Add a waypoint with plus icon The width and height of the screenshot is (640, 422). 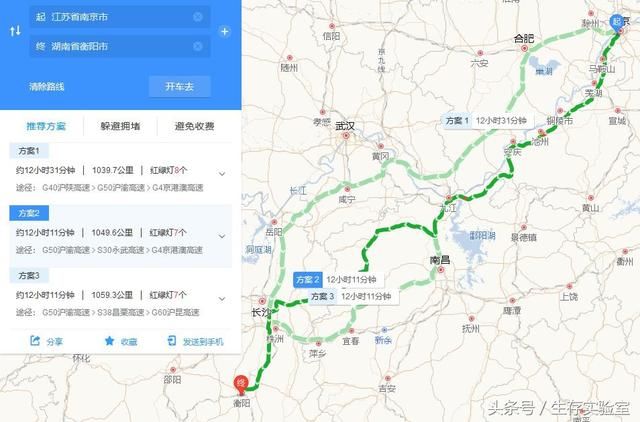[224, 31]
